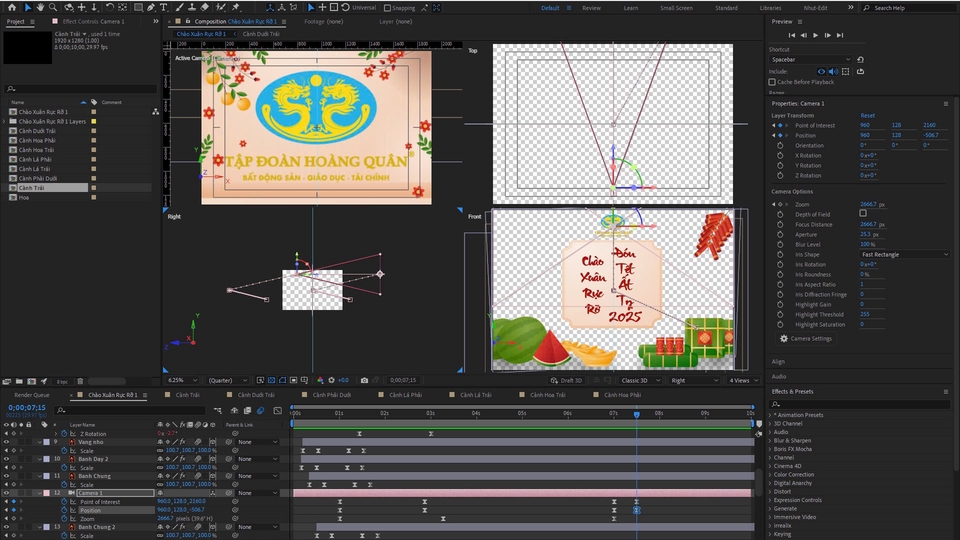The image size is (960, 540).
Task: Select the Brush tool
Action: point(179,7)
